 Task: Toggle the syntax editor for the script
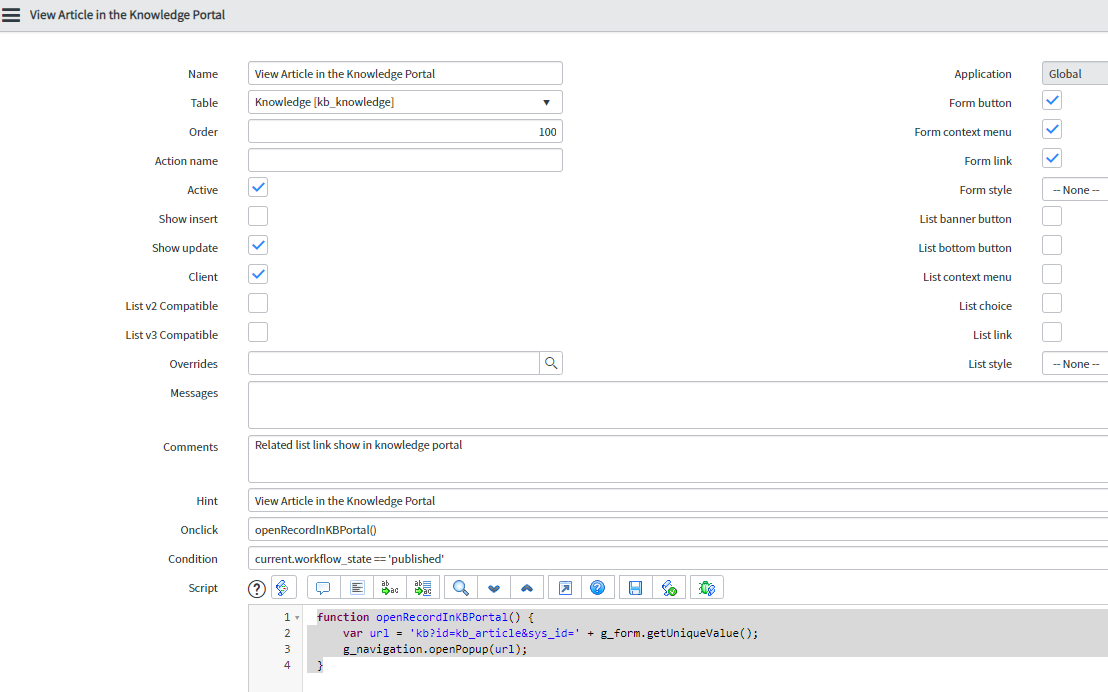[283, 587]
